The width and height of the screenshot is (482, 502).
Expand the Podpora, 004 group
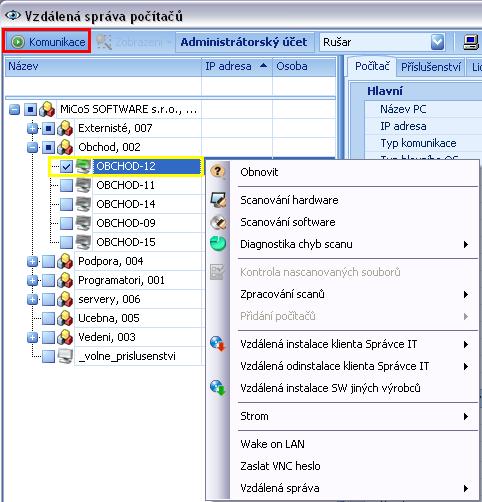click(32, 261)
